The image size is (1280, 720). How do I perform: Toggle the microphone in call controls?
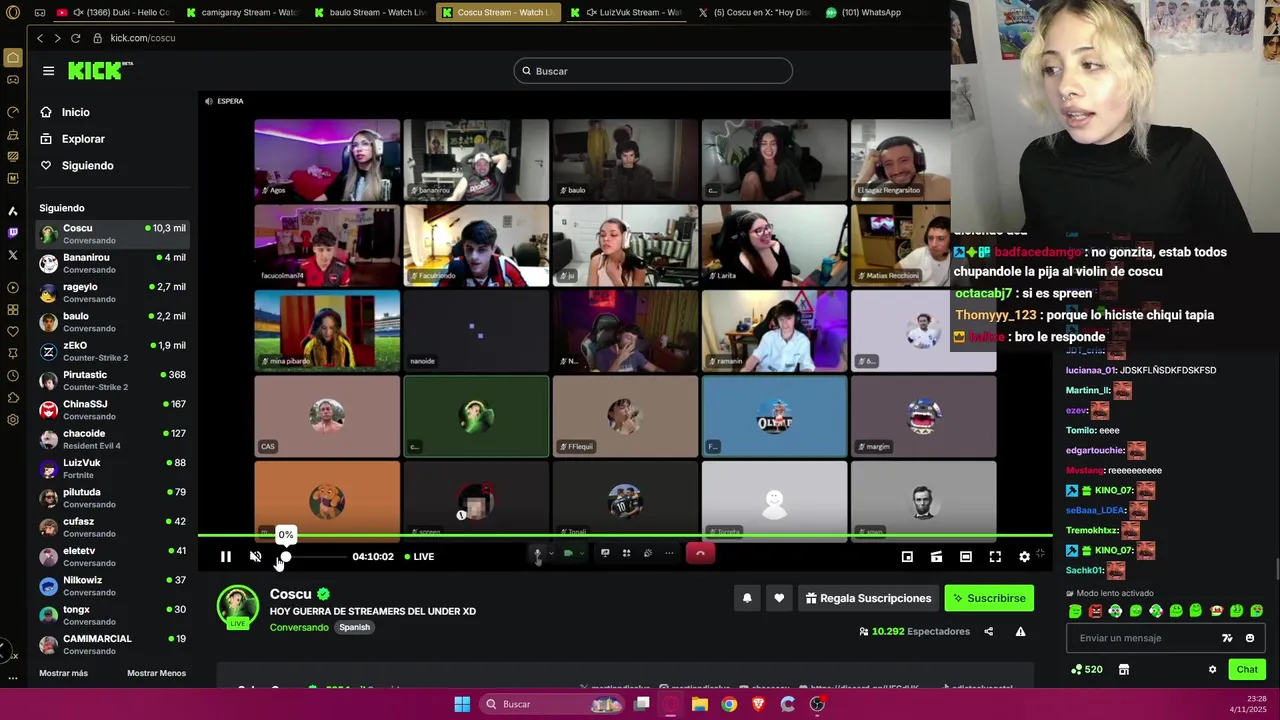[537, 553]
